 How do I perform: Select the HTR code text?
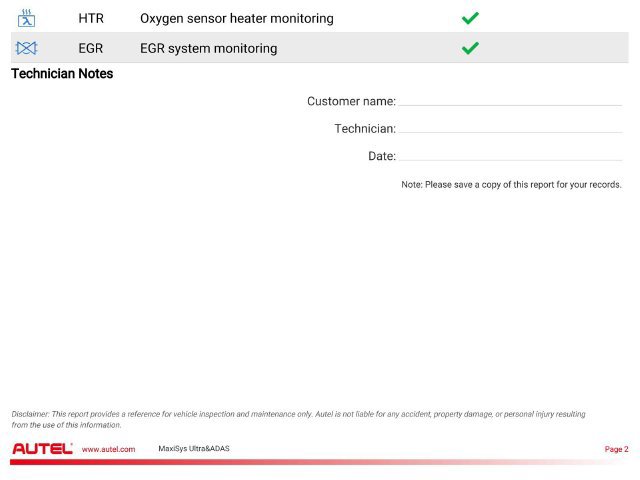coord(91,18)
